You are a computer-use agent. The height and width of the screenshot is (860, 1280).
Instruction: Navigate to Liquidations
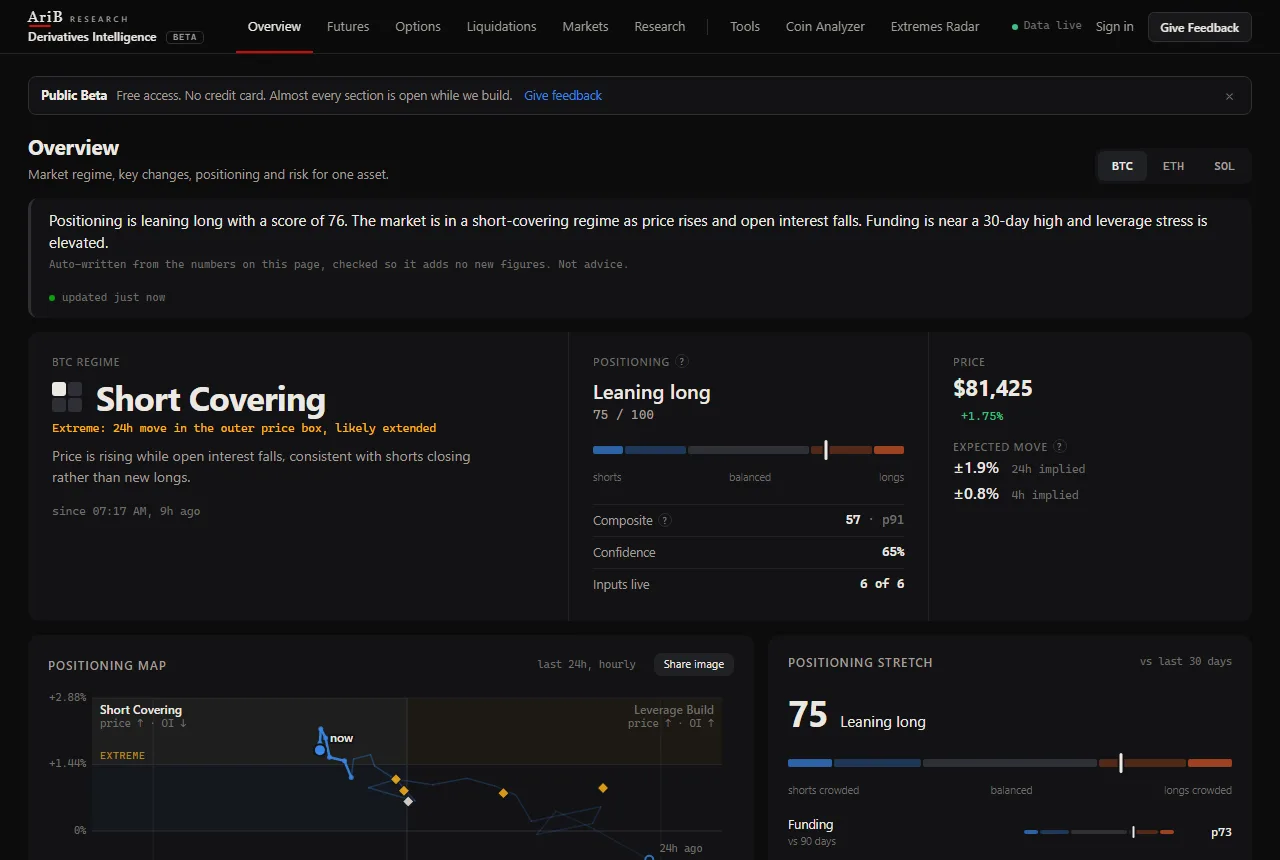(x=501, y=27)
